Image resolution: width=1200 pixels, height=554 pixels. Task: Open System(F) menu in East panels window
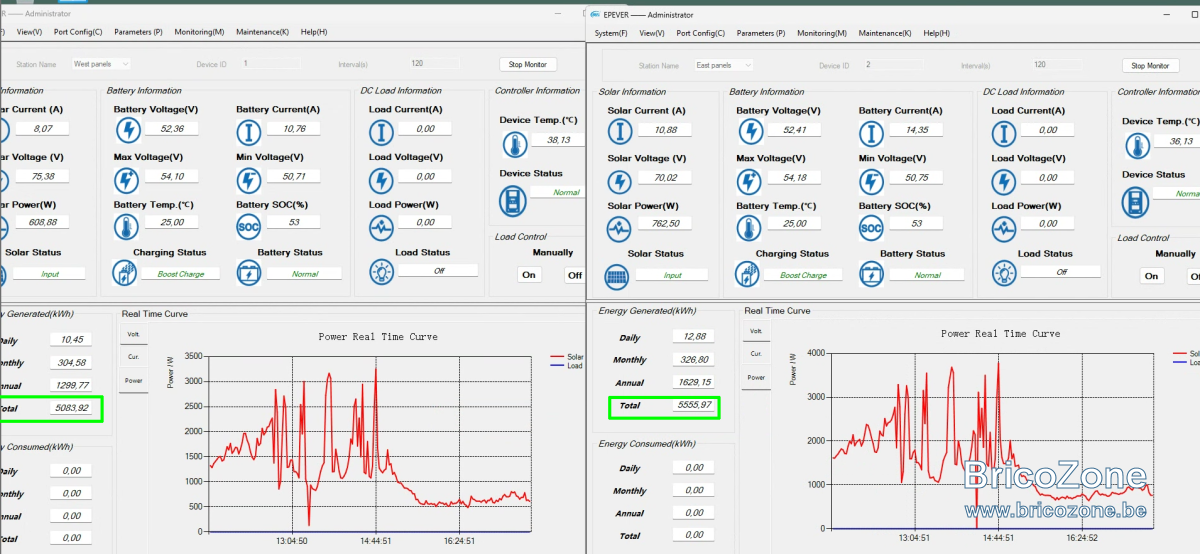click(x=611, y=33)
